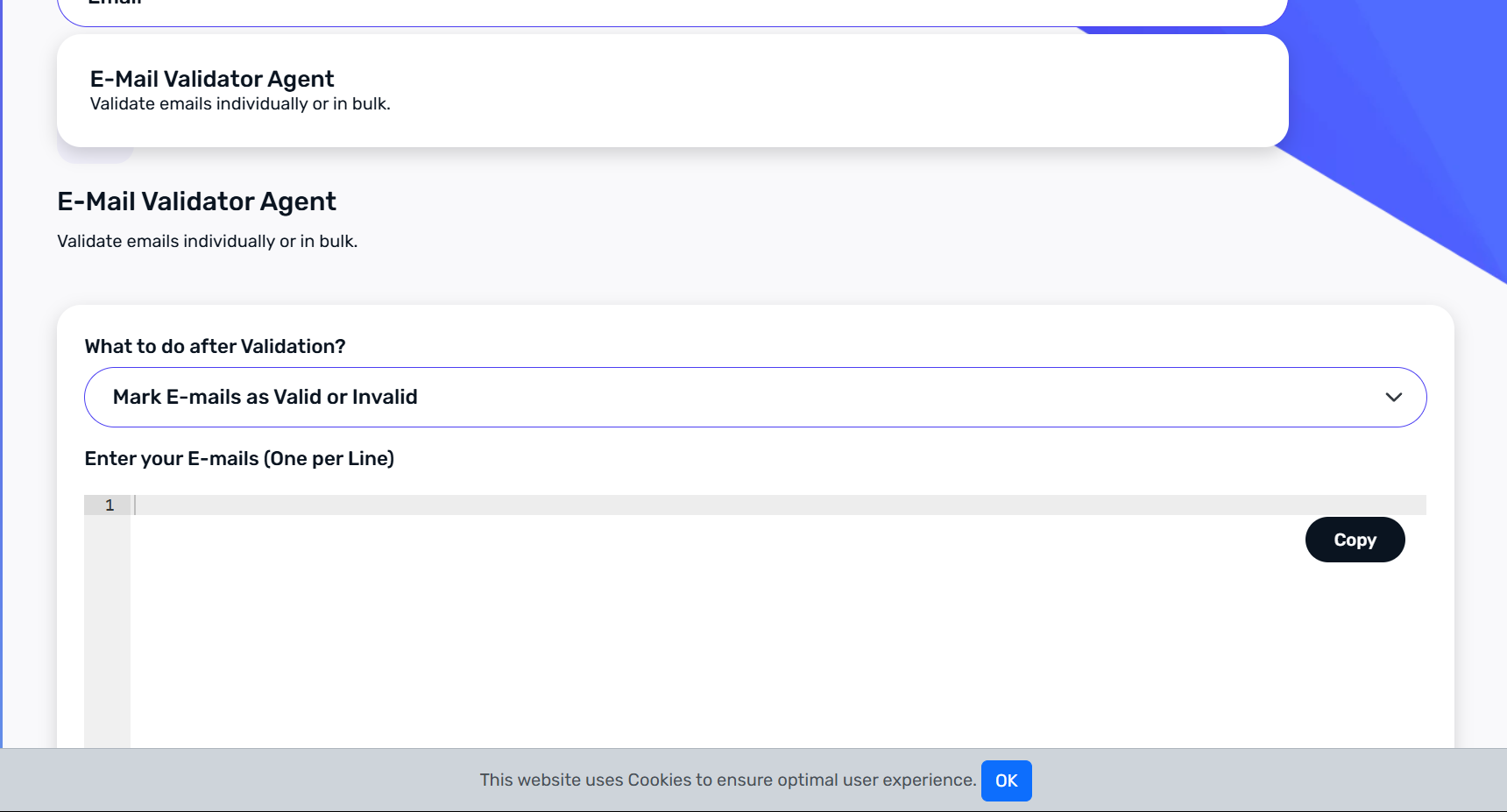Click the blank editor gutter below line 1
This screenshot has height=812, width=1507.
(x=107, y=631)
